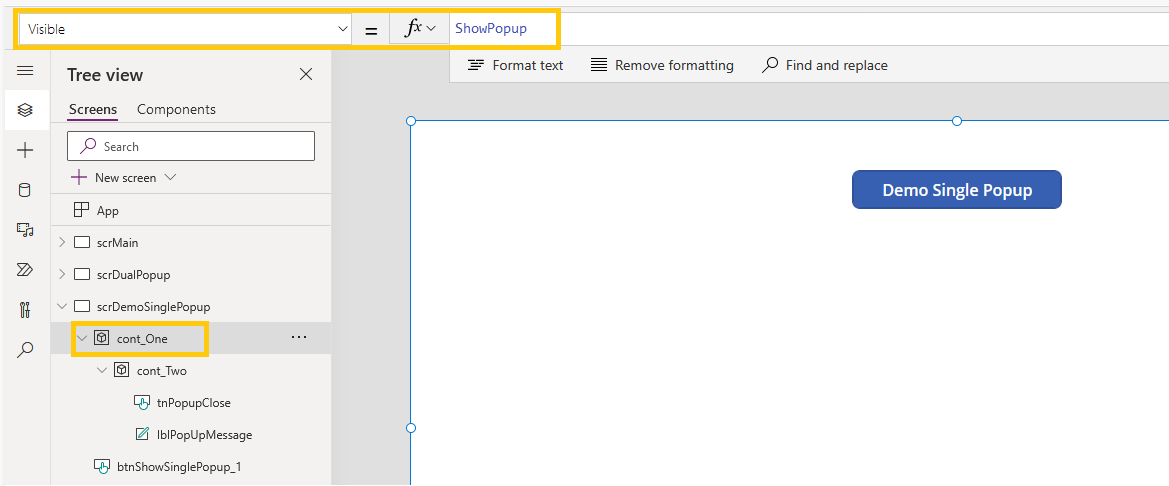Click Format text in formula toolbar
Viewport: 1169px width, 486px height.
click(516, 65)
